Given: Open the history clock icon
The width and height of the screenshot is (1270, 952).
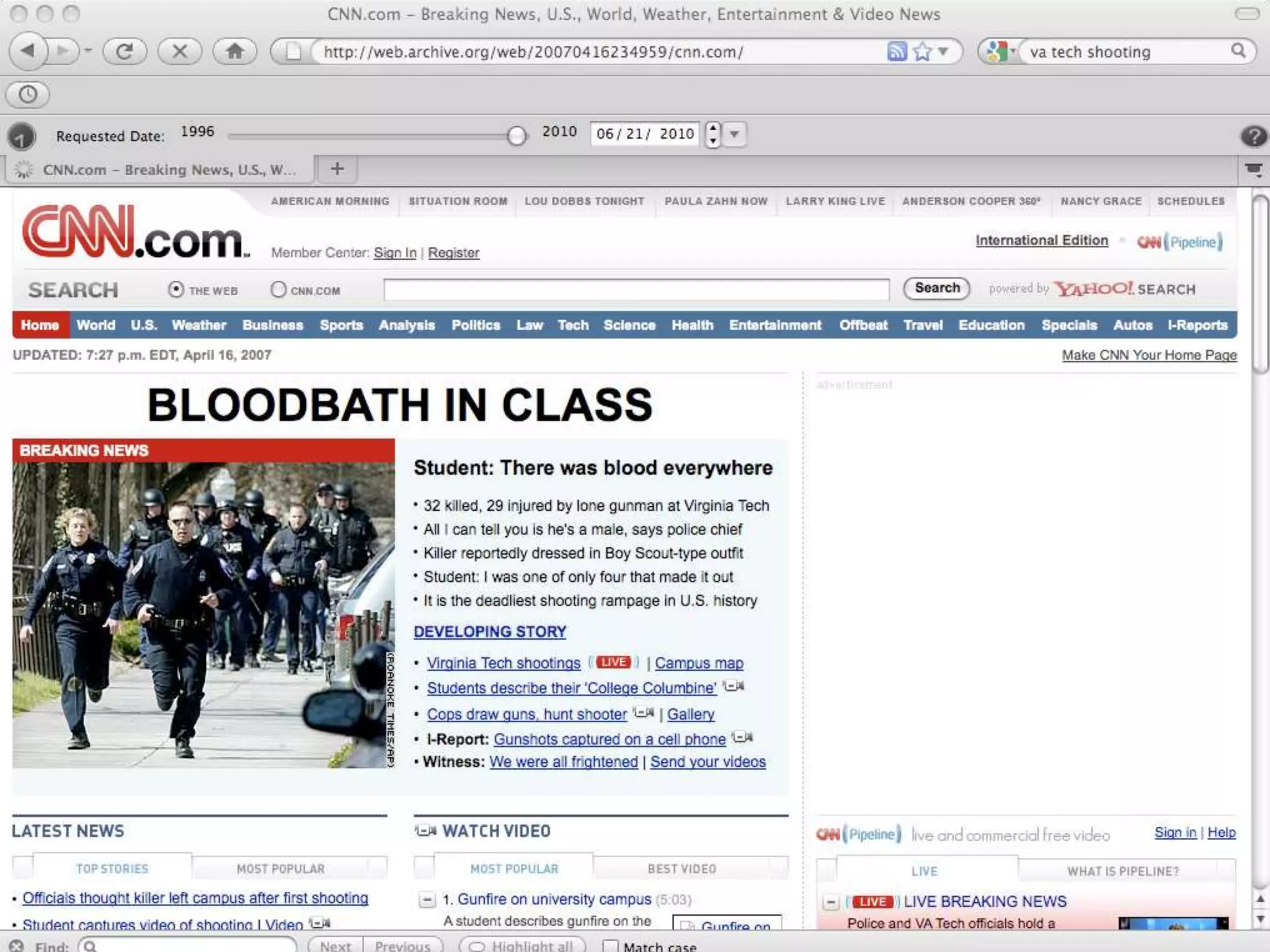Looking at the screenshot, I should pyautogui.click(x=28, y=95).
